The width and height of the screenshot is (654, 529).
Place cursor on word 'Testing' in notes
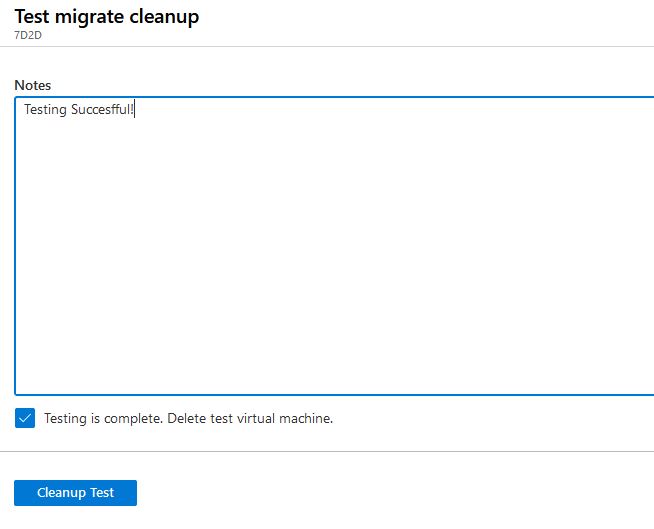(45, 109)
